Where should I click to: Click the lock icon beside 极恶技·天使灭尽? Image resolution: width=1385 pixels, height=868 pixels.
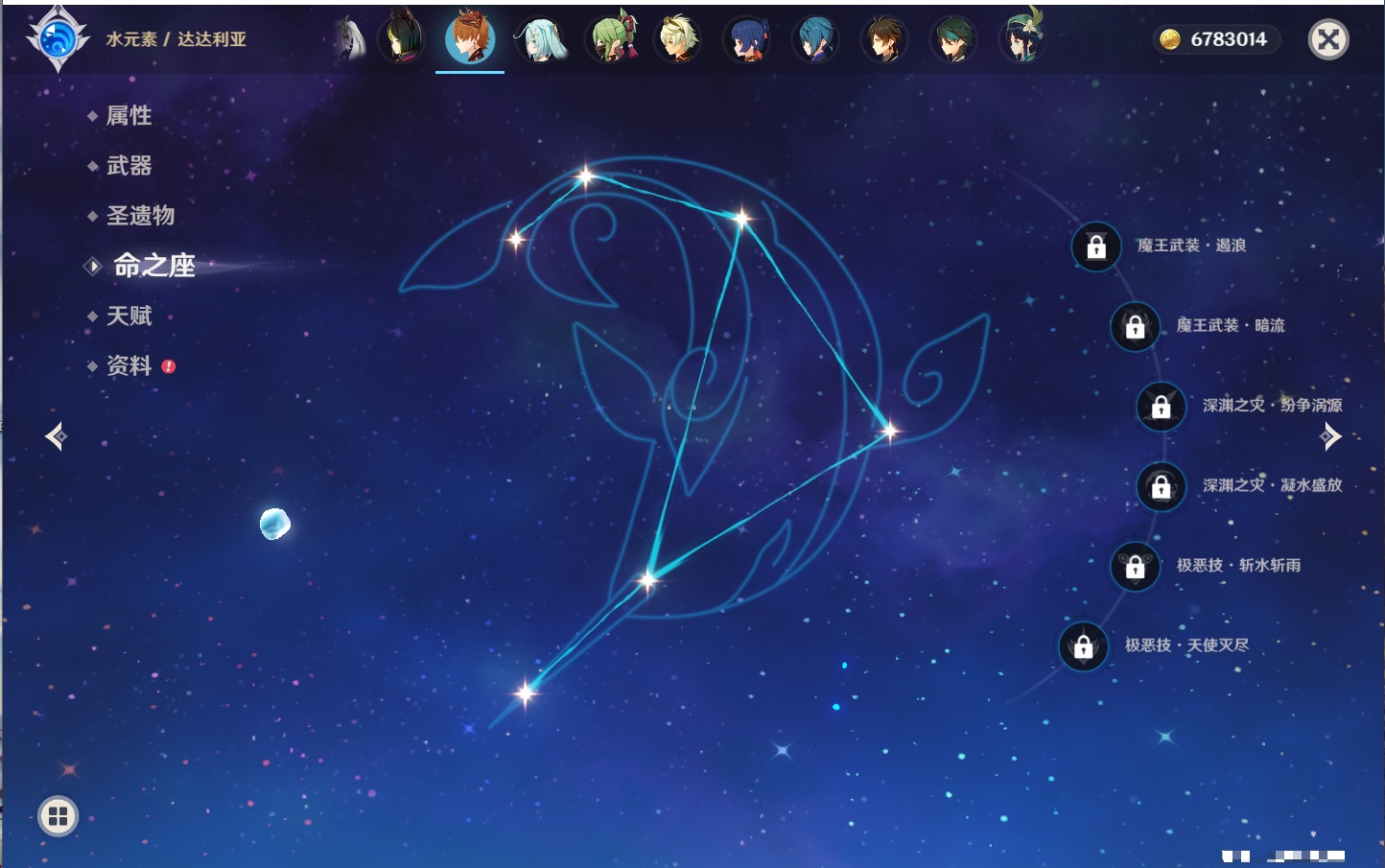[1084, 646]
